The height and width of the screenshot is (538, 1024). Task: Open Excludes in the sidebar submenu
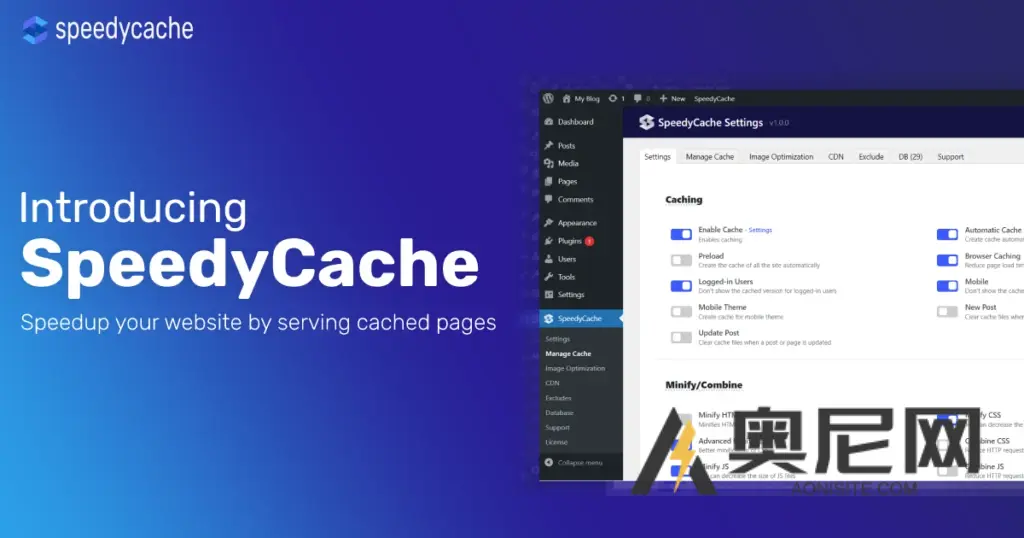click(x=558, y=398)
